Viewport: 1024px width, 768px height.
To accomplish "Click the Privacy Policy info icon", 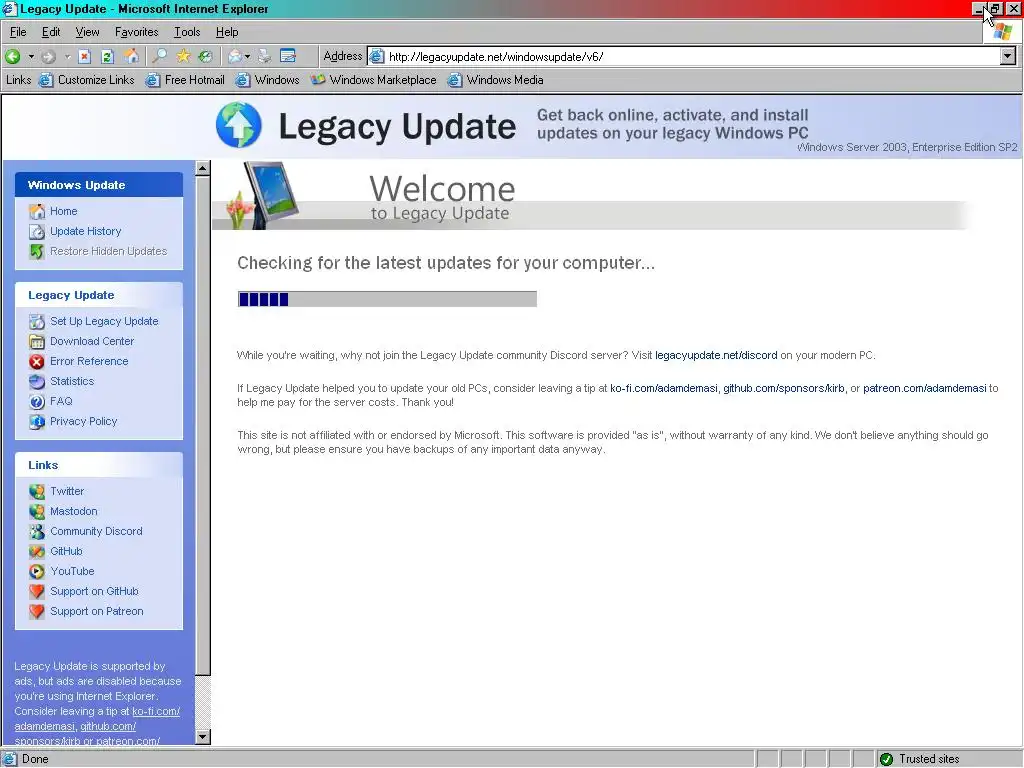I will tap(37, 422).
